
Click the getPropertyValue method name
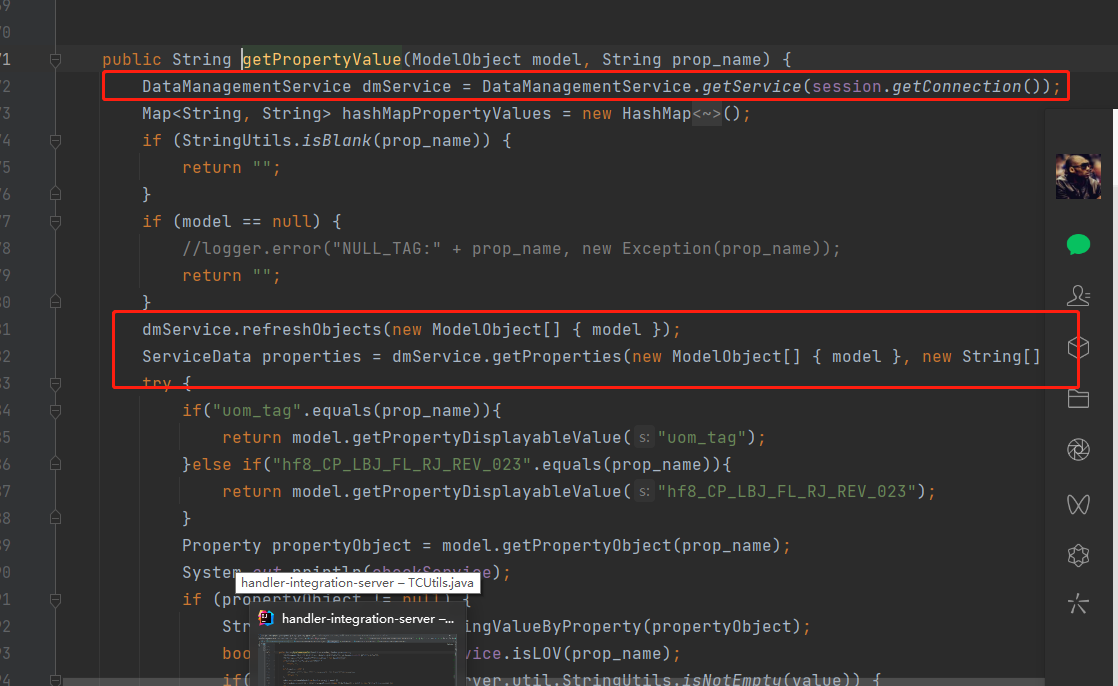click(x=322, y=60)
